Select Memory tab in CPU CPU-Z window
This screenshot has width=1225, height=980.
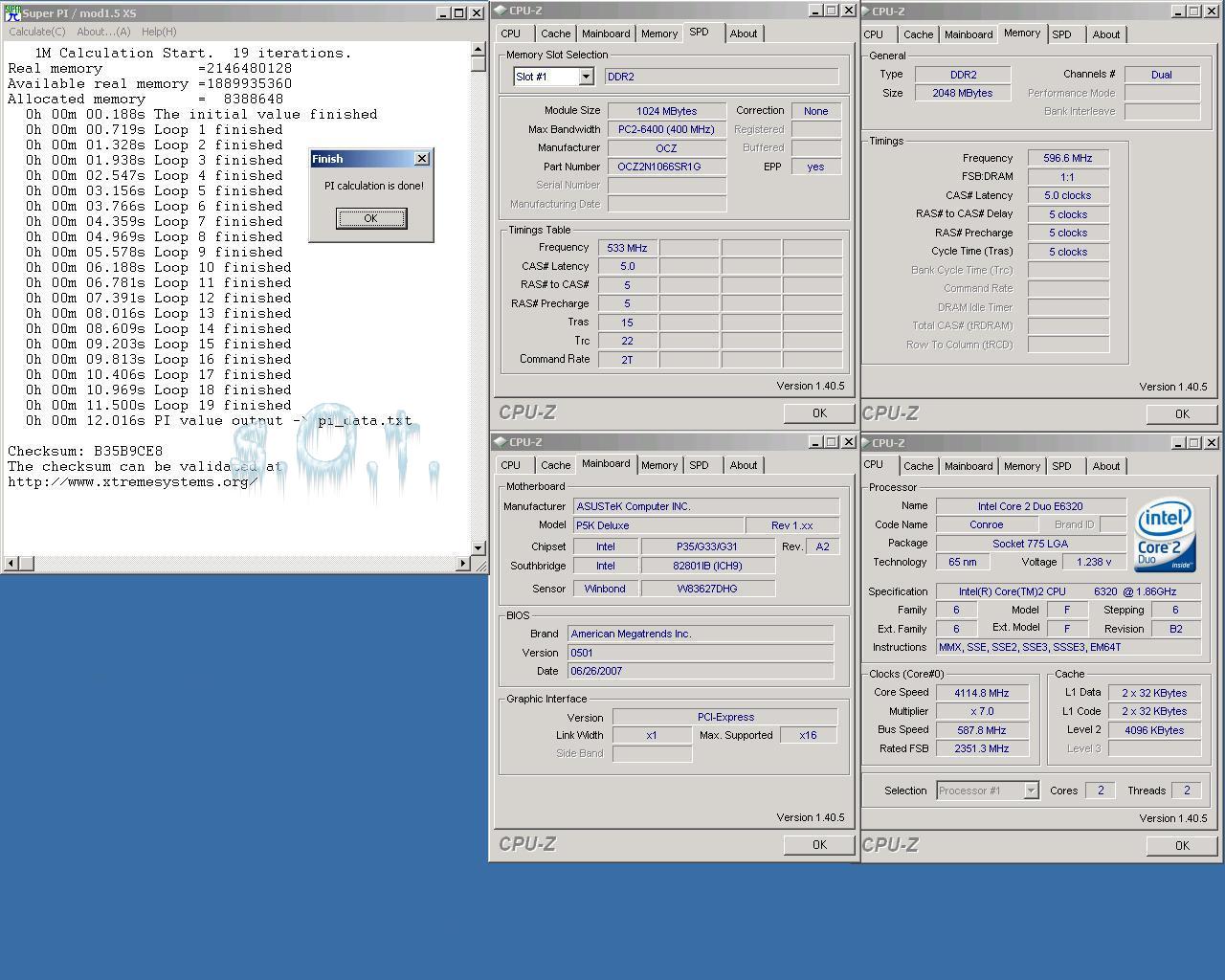coord(1022,466)
